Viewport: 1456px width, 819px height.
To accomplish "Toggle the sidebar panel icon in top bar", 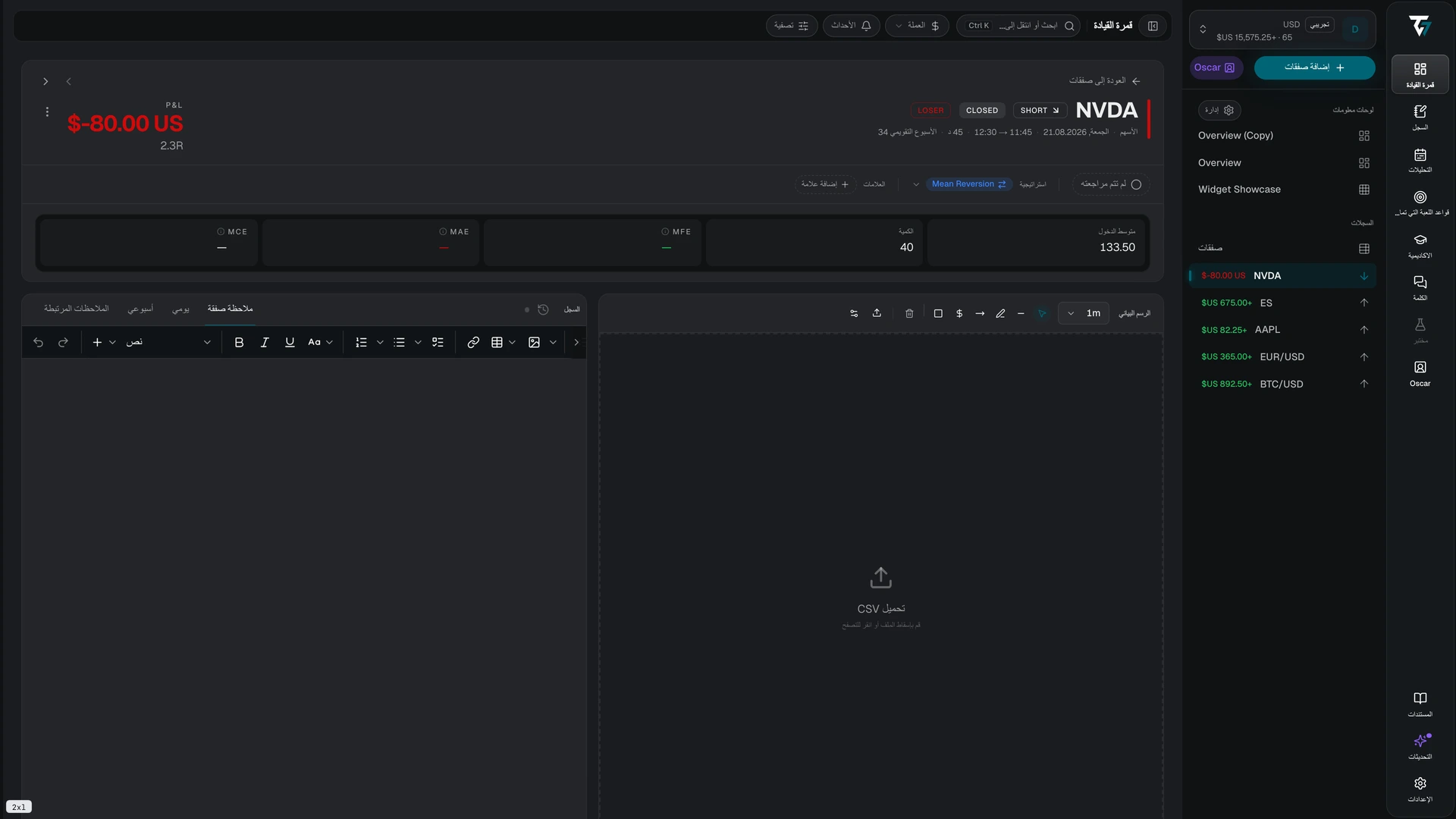I will pos(1153,26).
